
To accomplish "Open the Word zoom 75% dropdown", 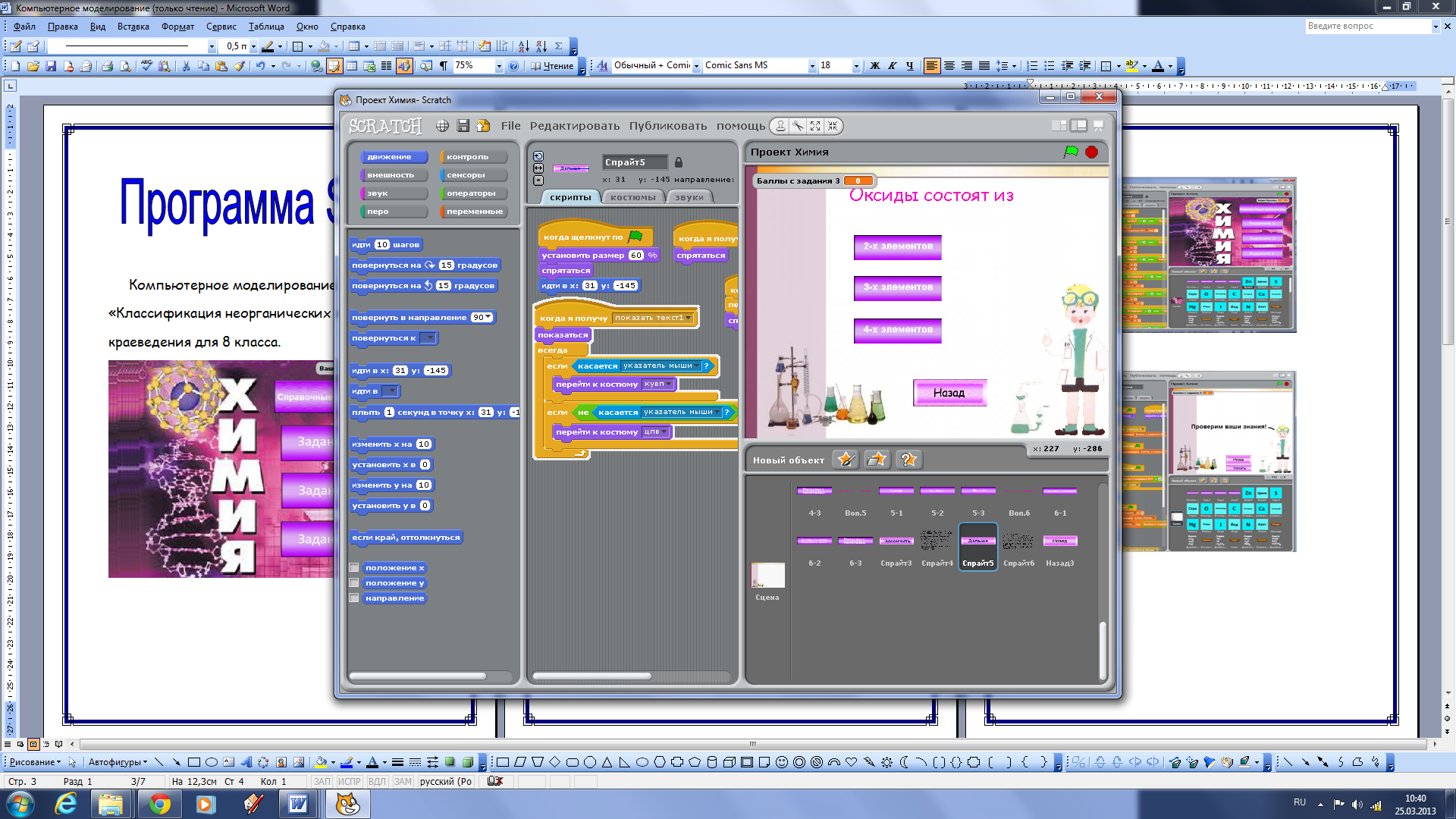I will point(499,66).
